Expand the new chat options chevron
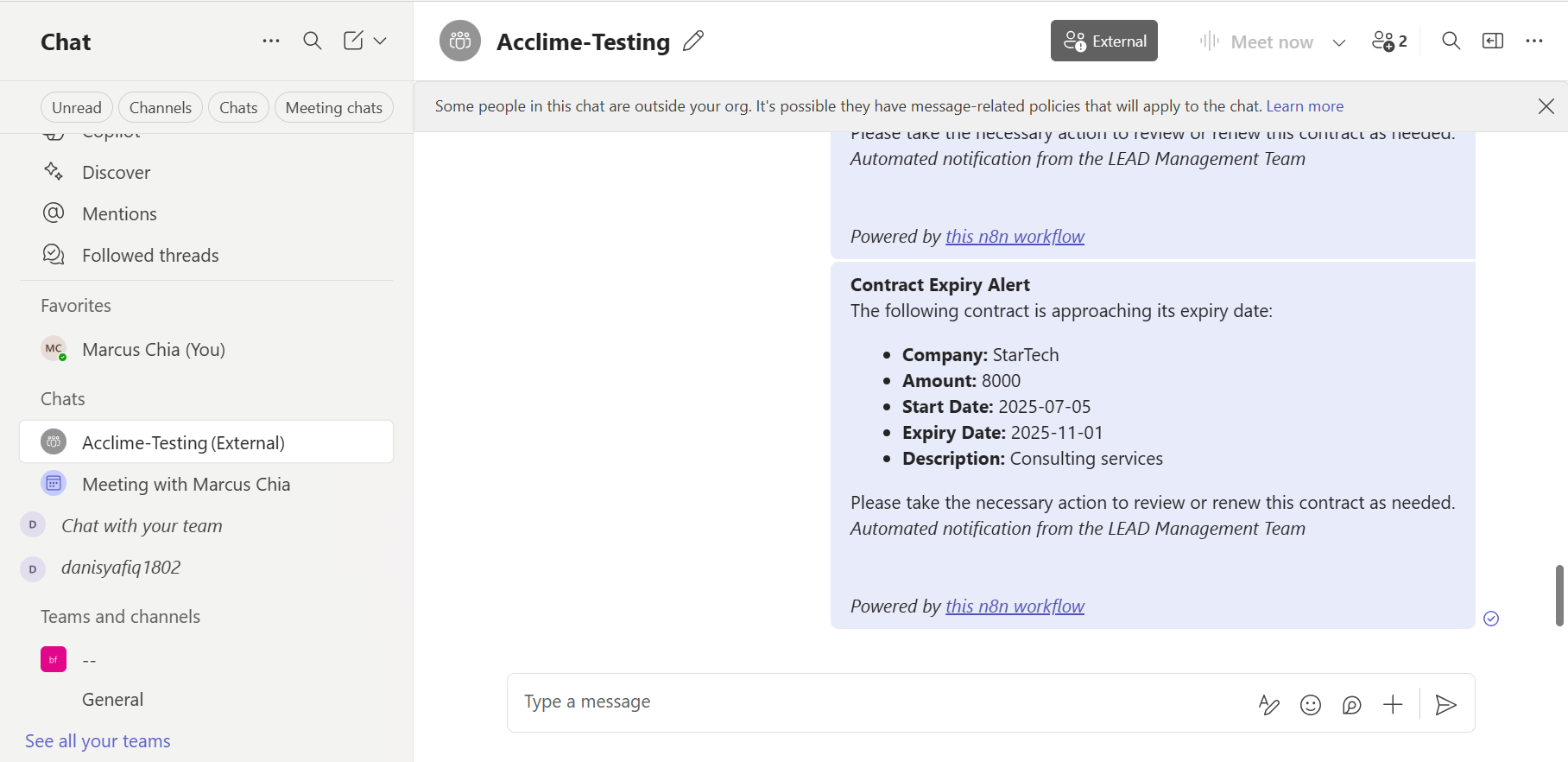This screenshot has width=1568, height=762. (x=380, y=41)
